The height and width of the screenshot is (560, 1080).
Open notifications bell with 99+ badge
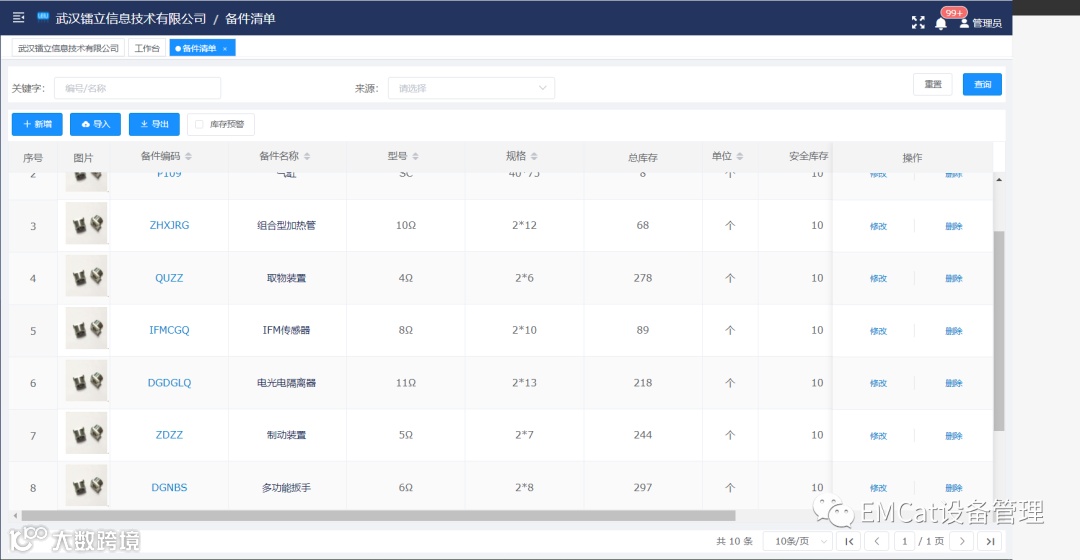pyautogui.click(x=941, y=23)
